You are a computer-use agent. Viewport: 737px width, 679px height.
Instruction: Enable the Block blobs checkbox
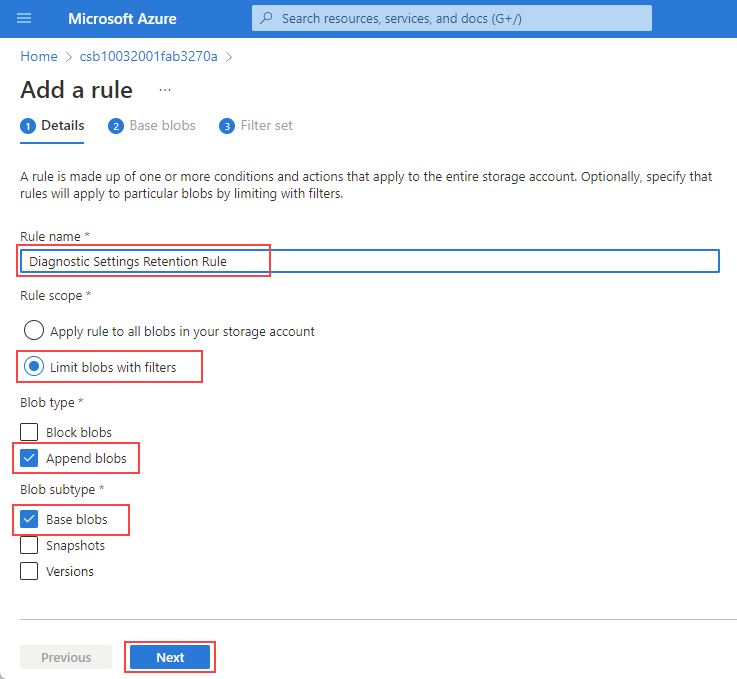click(30, 432)
